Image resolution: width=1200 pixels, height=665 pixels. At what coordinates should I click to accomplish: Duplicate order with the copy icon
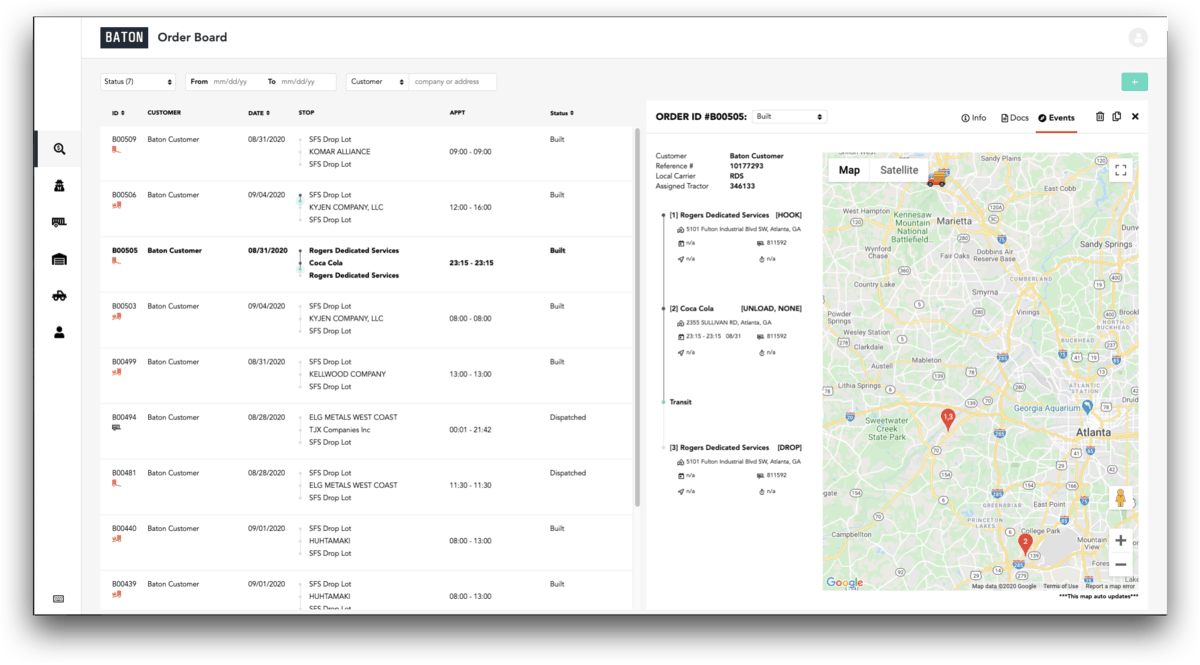pyautogui.click(x=1117, y=117)
